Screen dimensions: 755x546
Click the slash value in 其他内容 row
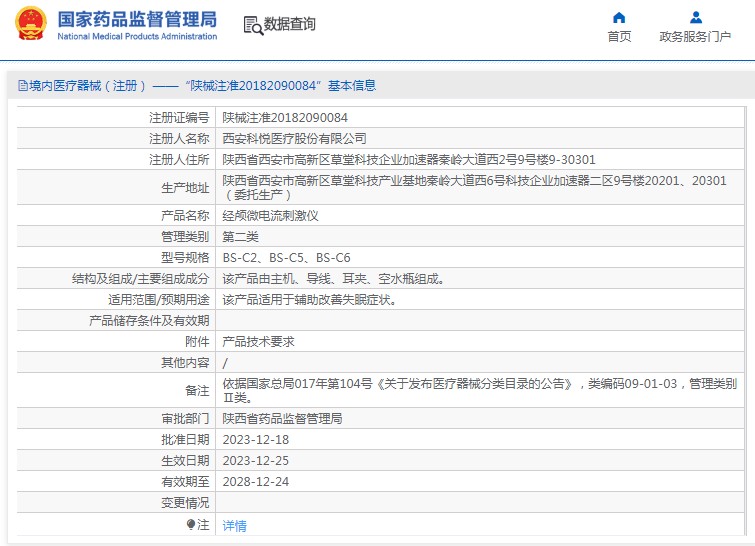[x=225, y=363]
